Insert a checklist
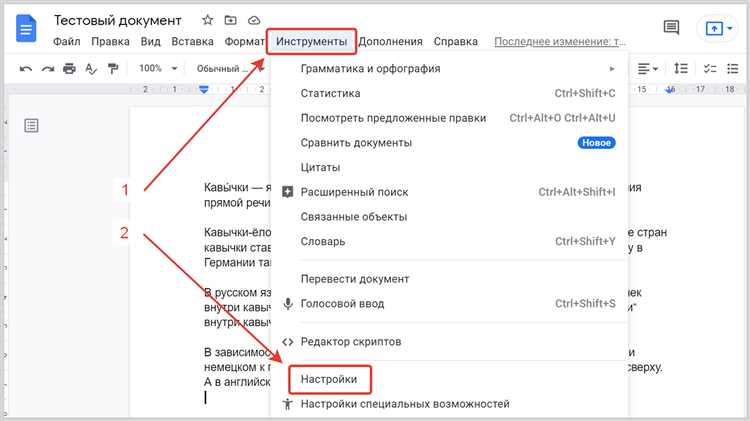This screenshot has width=750, height=421. coord(710,68)
